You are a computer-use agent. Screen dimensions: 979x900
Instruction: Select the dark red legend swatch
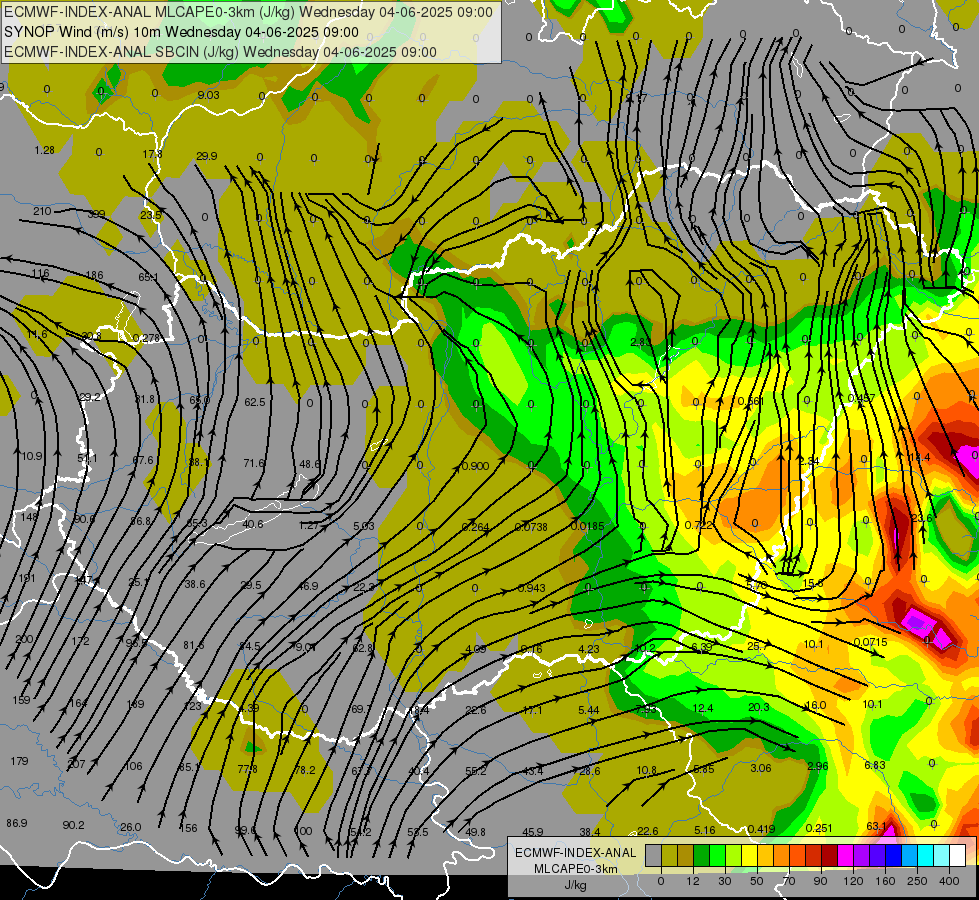coord(829,856)
